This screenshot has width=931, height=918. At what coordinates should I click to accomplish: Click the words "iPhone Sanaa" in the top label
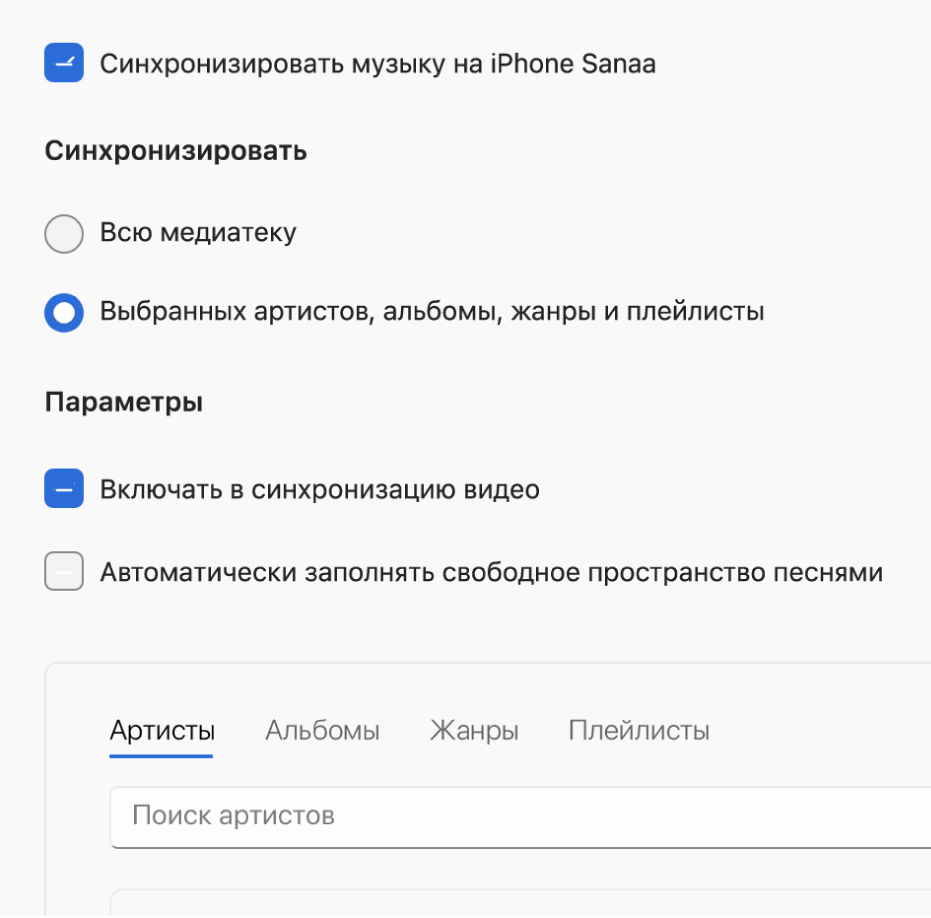(574, 65)
